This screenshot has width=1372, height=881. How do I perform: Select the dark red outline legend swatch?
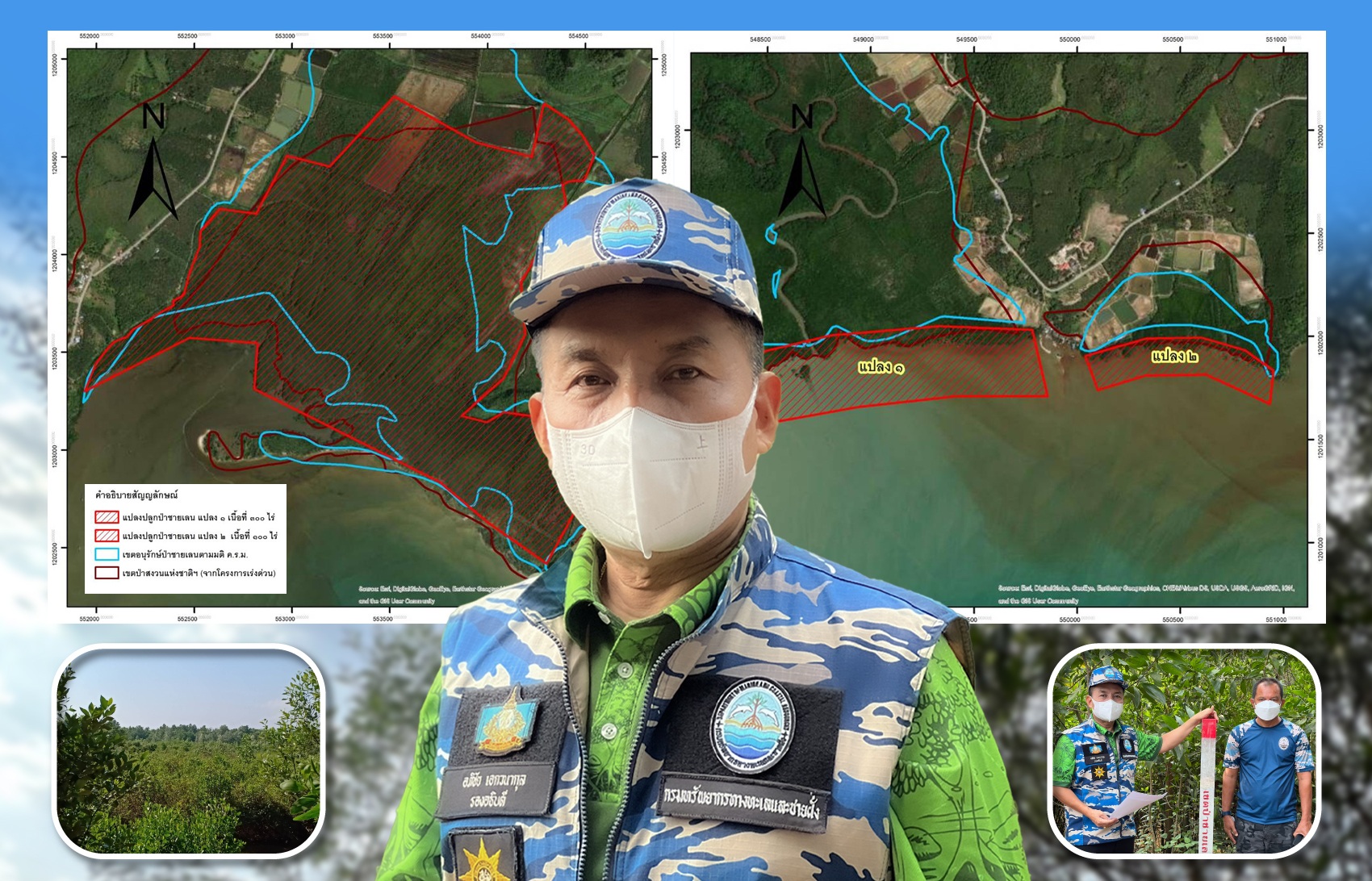pos(107,573)
